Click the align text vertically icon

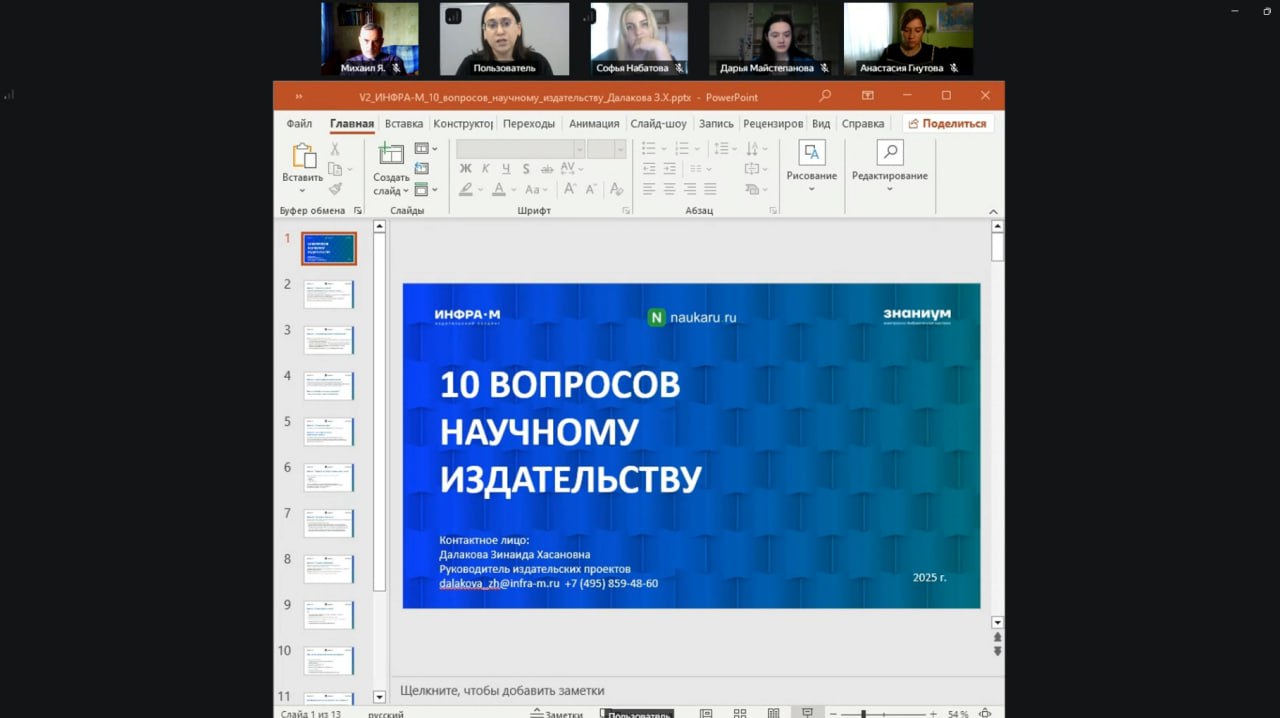[x=752, y=169]
